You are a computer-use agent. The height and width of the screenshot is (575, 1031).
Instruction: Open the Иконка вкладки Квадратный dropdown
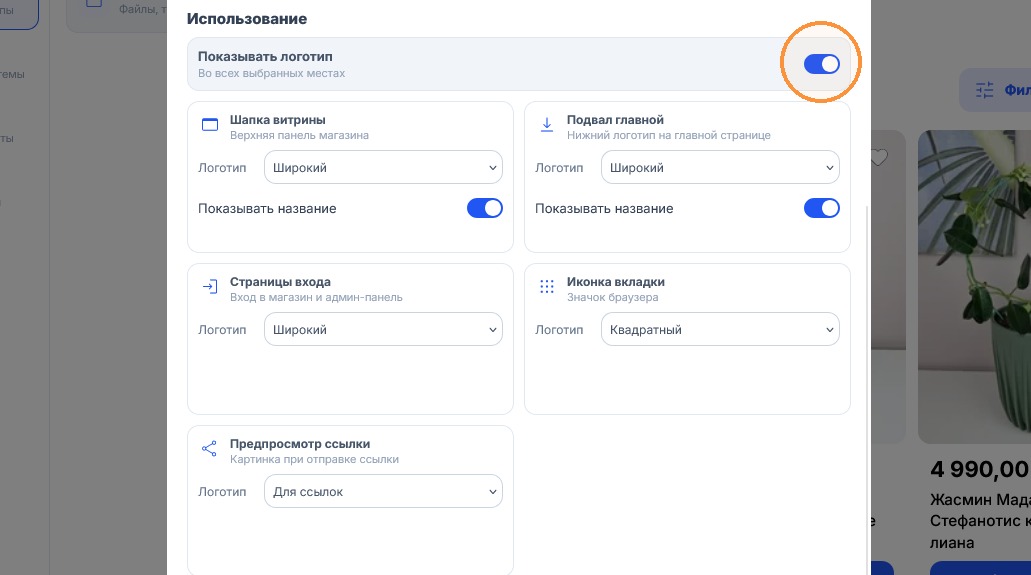pos(720,329)
